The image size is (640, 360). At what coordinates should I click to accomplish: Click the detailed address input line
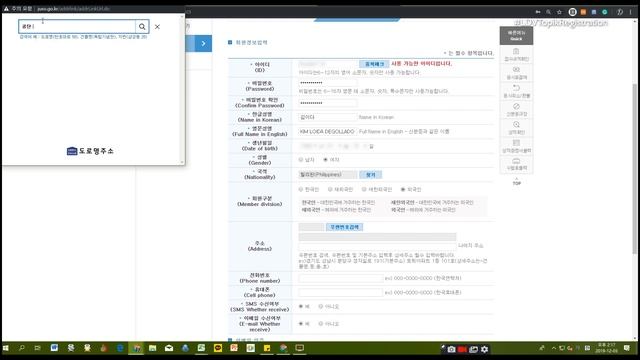(x=377, y=246)
